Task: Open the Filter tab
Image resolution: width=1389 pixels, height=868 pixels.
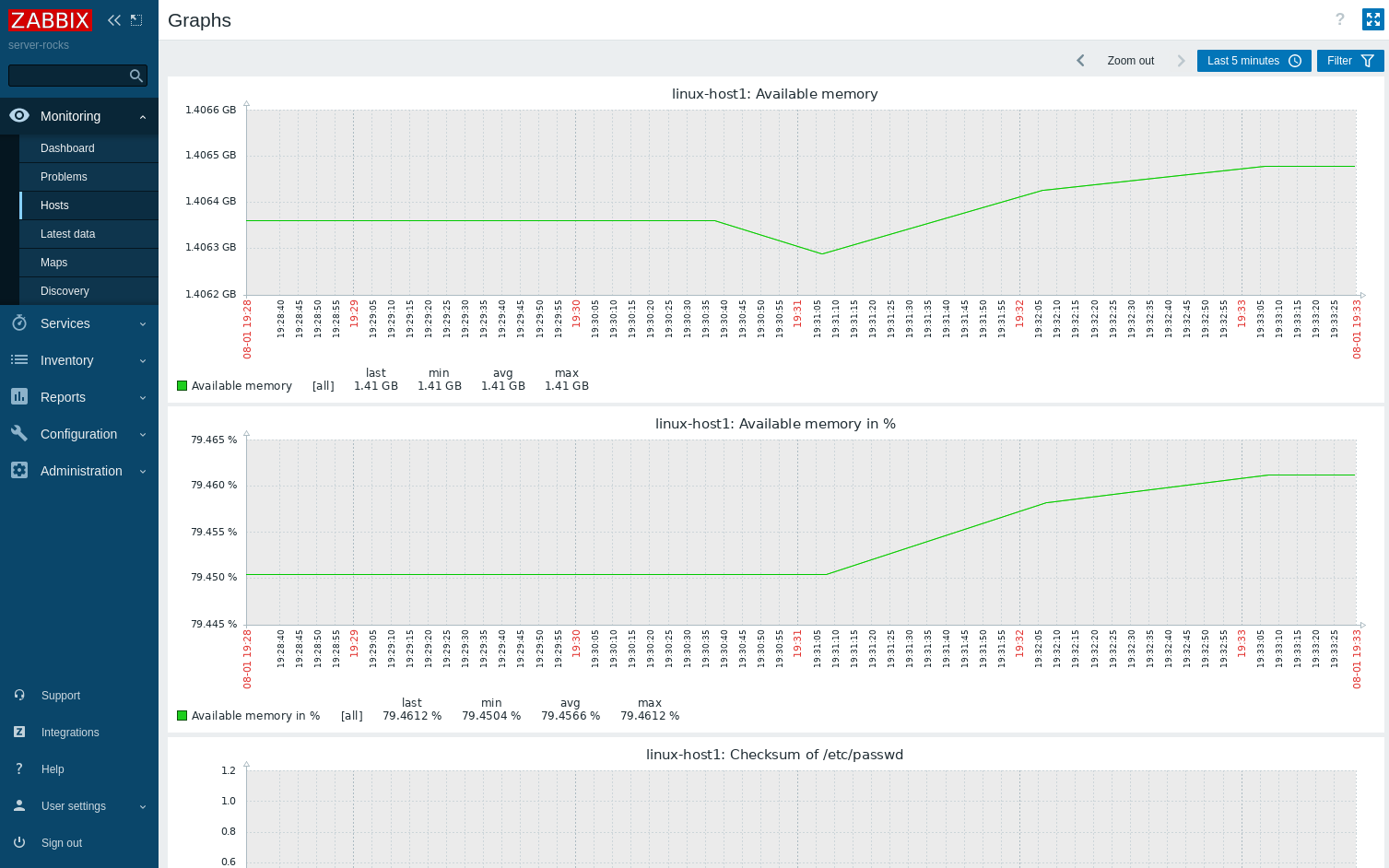Action: coord(1350,61)
